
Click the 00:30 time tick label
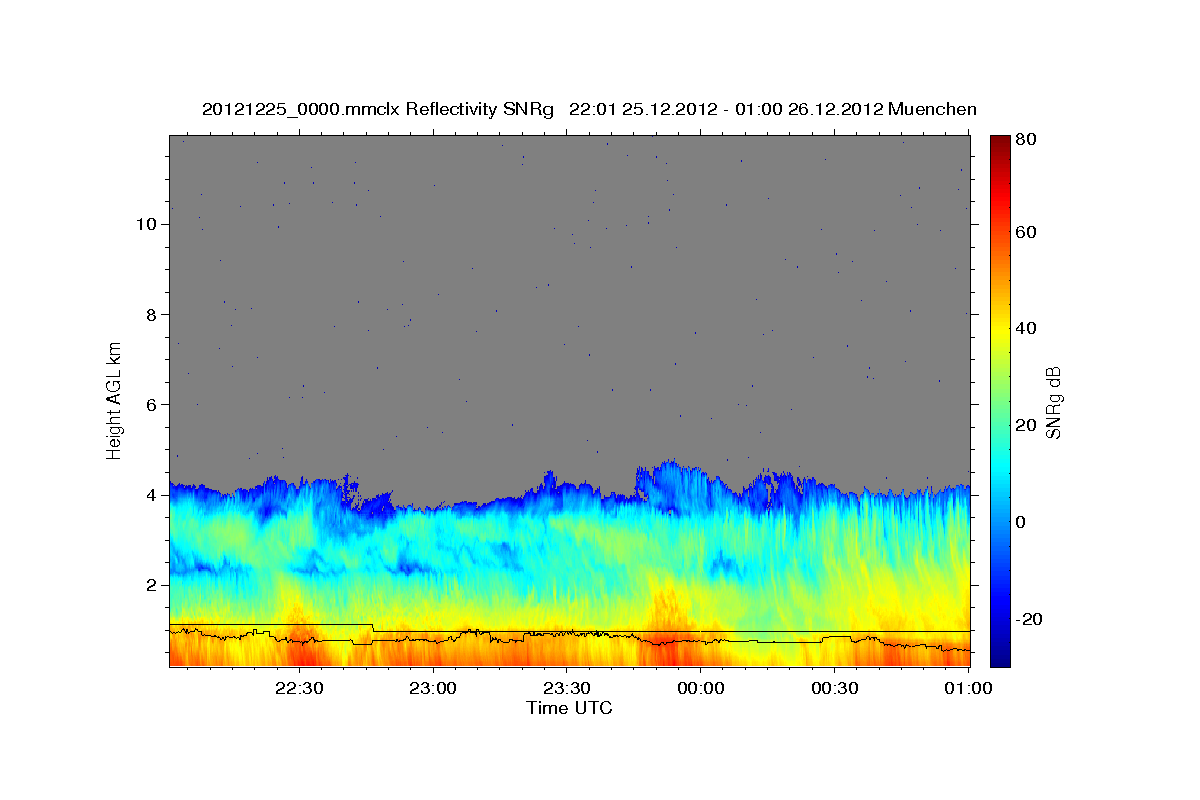834,689
